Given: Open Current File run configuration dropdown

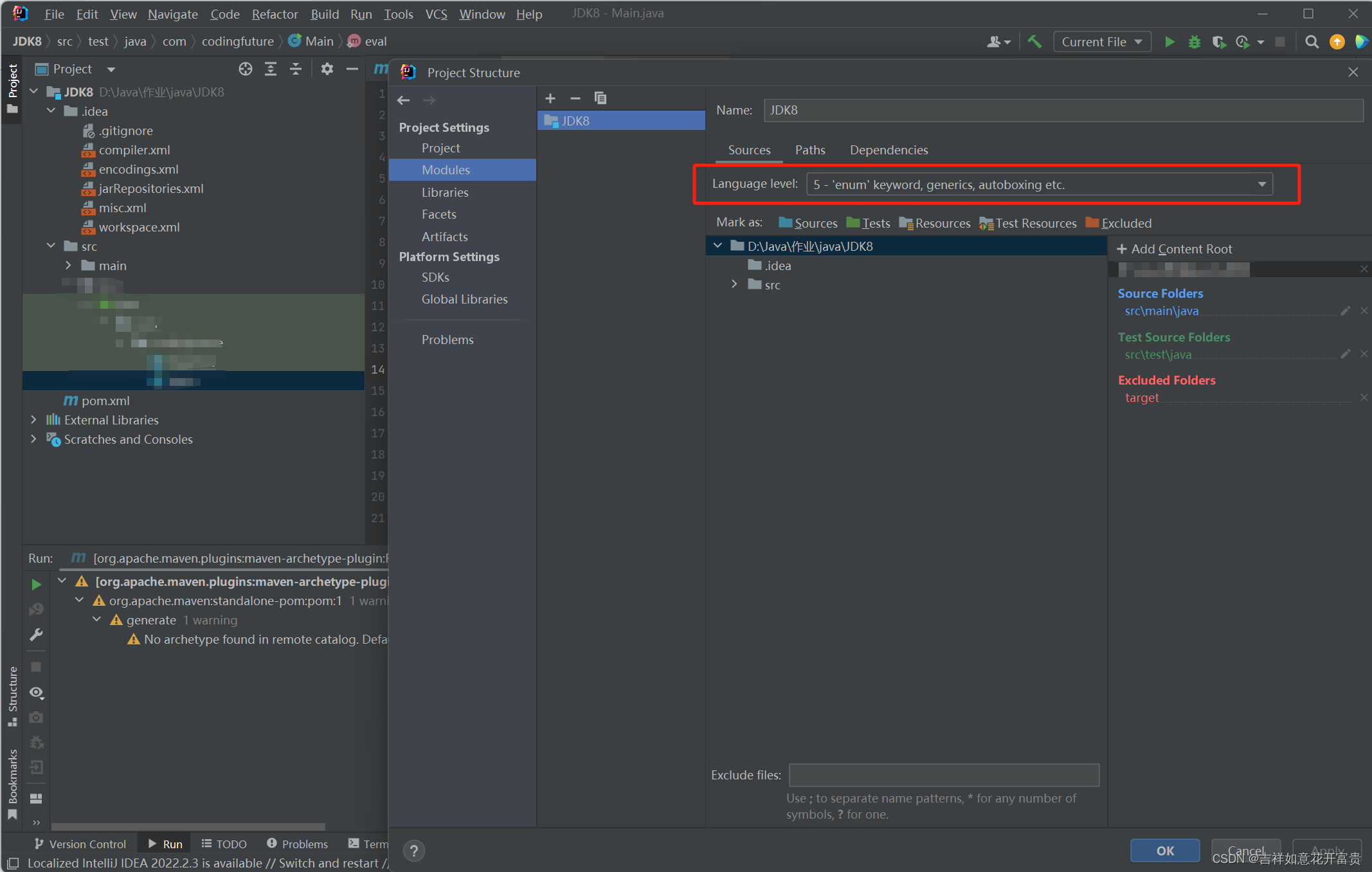Looking at the screenshot, I should coord(1101,42).
